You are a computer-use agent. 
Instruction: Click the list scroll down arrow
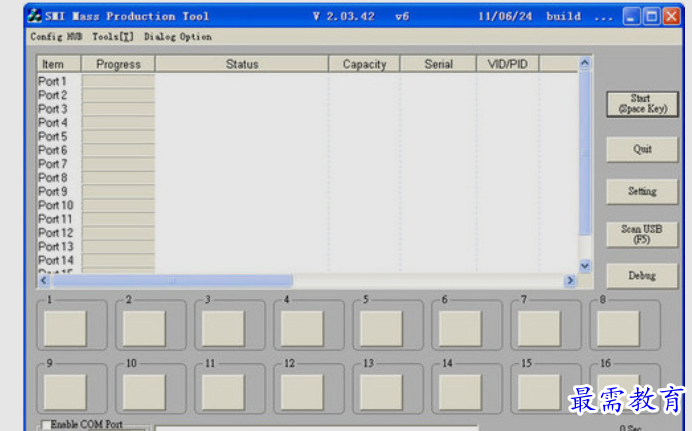[x=585, y=266]
